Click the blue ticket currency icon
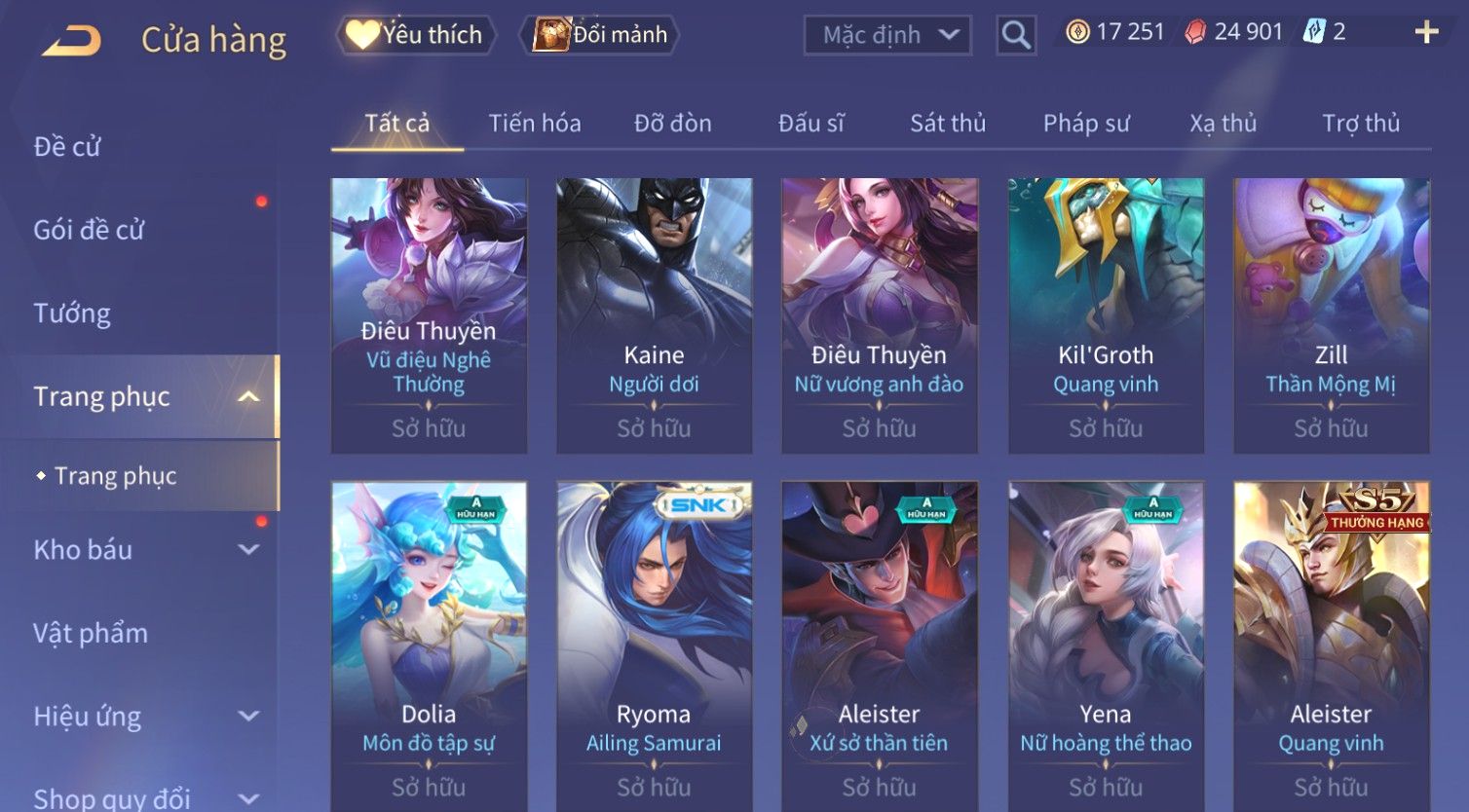This screenshot has width=1469, height=812. (x=1314, y=31)
